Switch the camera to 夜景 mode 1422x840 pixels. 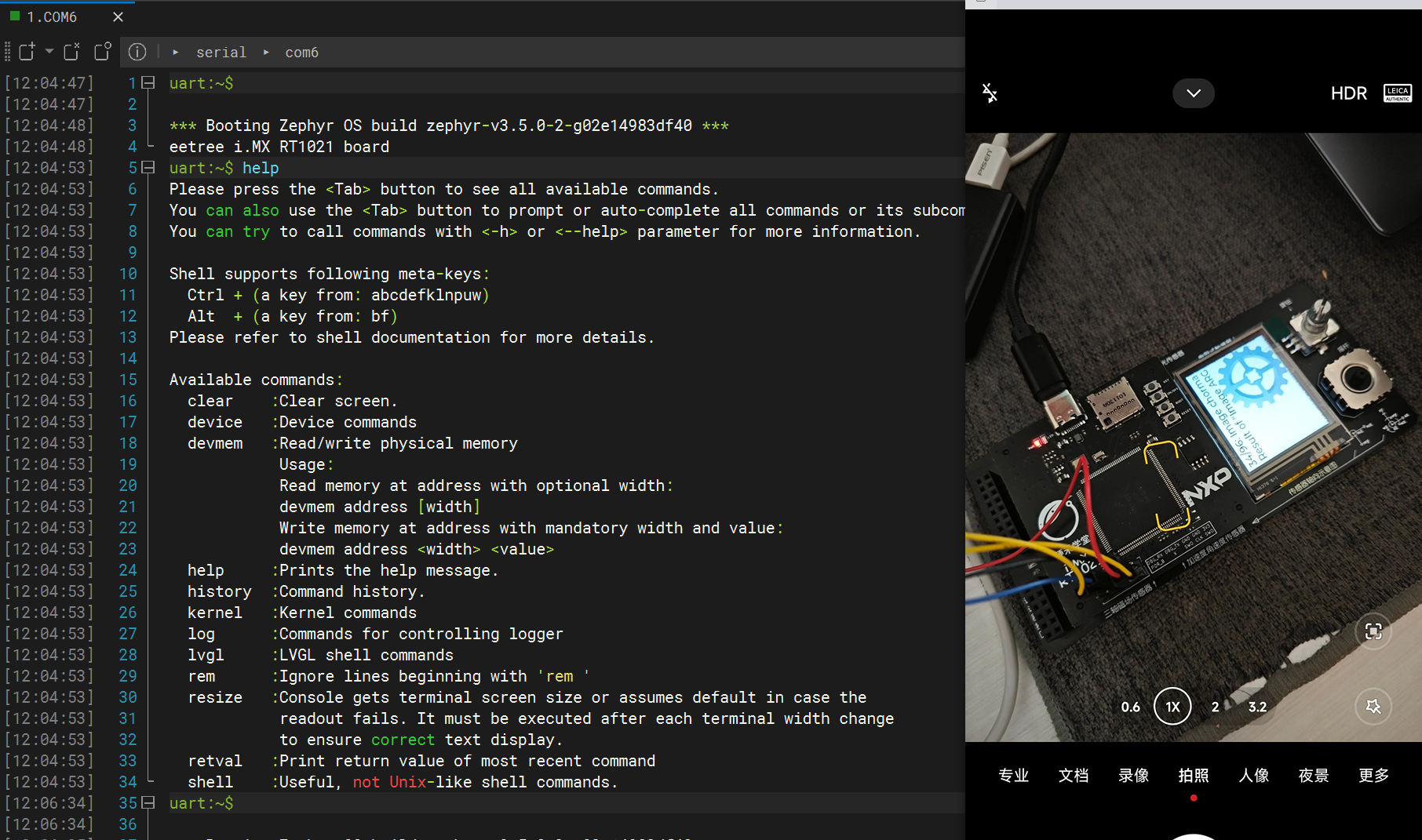1314,775
